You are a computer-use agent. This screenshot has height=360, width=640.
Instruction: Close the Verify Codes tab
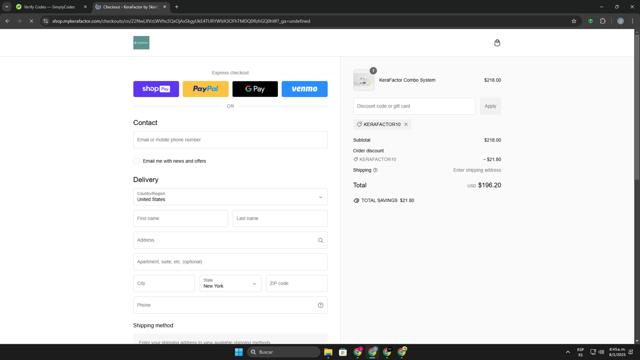pyautogui.click(x=85, y=7)
